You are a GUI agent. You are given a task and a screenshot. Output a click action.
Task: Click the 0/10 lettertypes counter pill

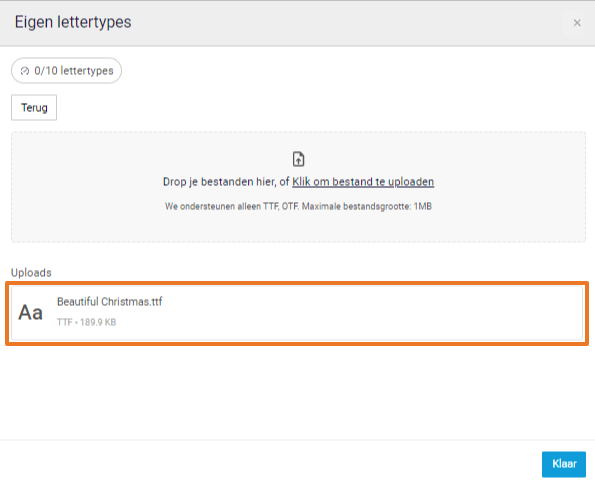(66, 71)
